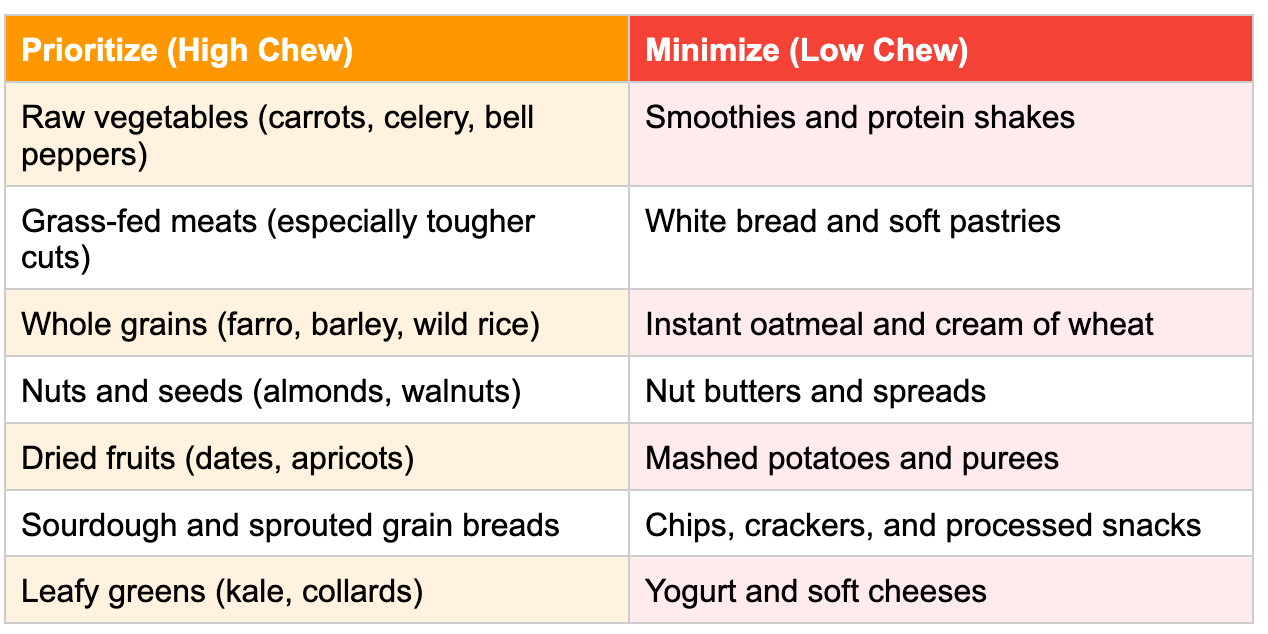Select the 'Yogurt and soft cheeses' cell

pyautogui.click(x=940, y=591)
